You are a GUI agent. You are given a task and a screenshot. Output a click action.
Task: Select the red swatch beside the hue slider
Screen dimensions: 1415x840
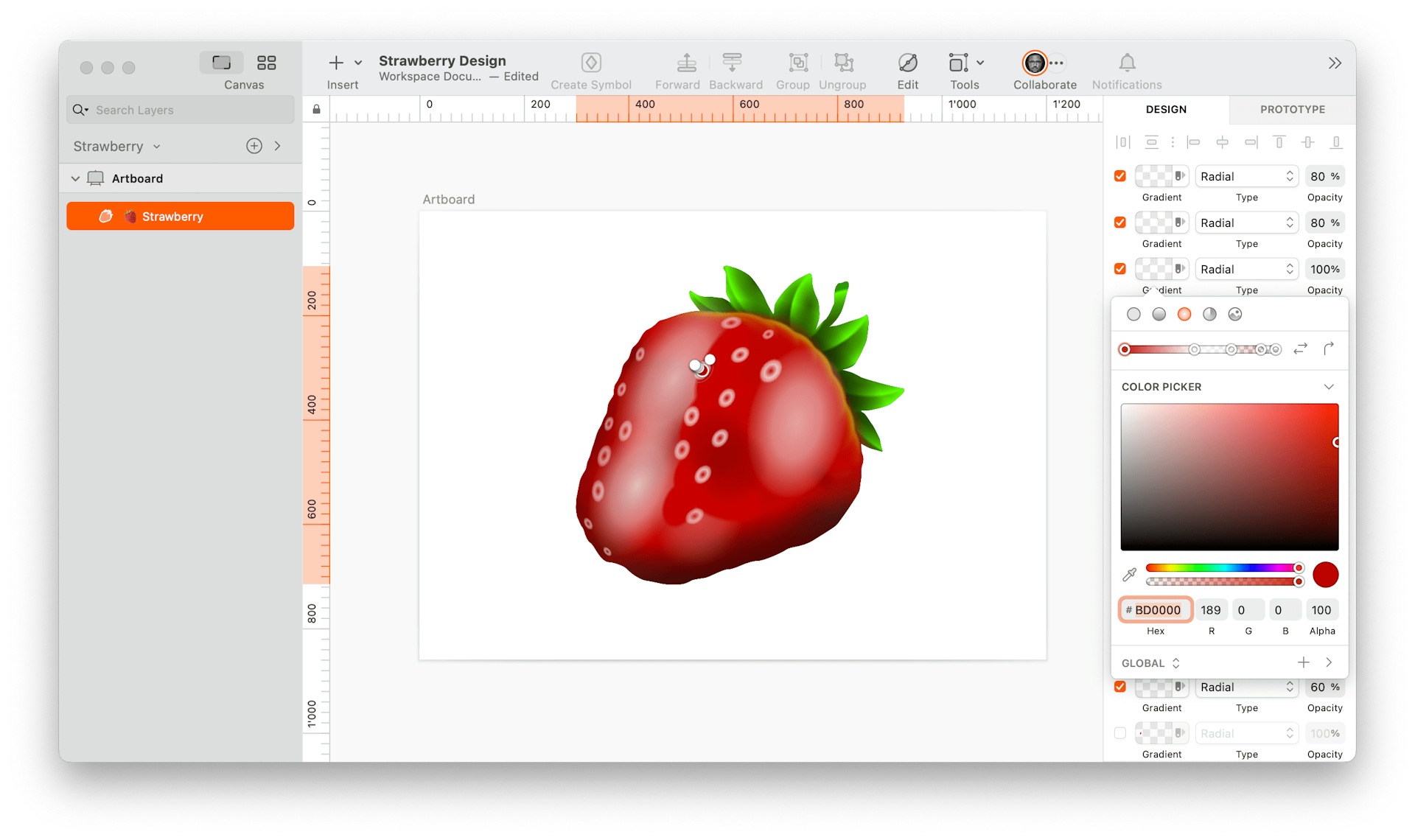1325,574
